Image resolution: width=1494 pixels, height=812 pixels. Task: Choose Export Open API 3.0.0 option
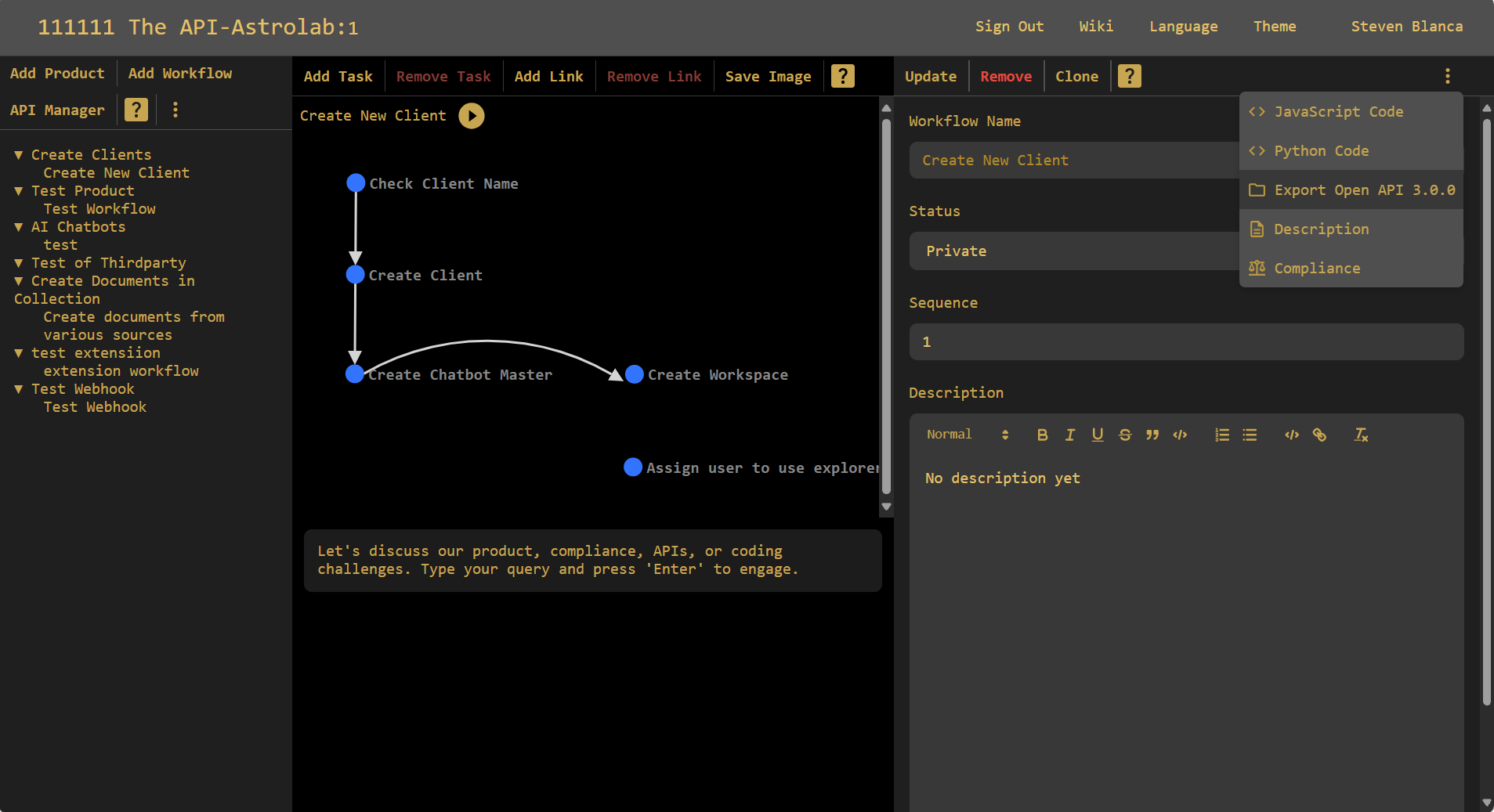coord(1364,190)
